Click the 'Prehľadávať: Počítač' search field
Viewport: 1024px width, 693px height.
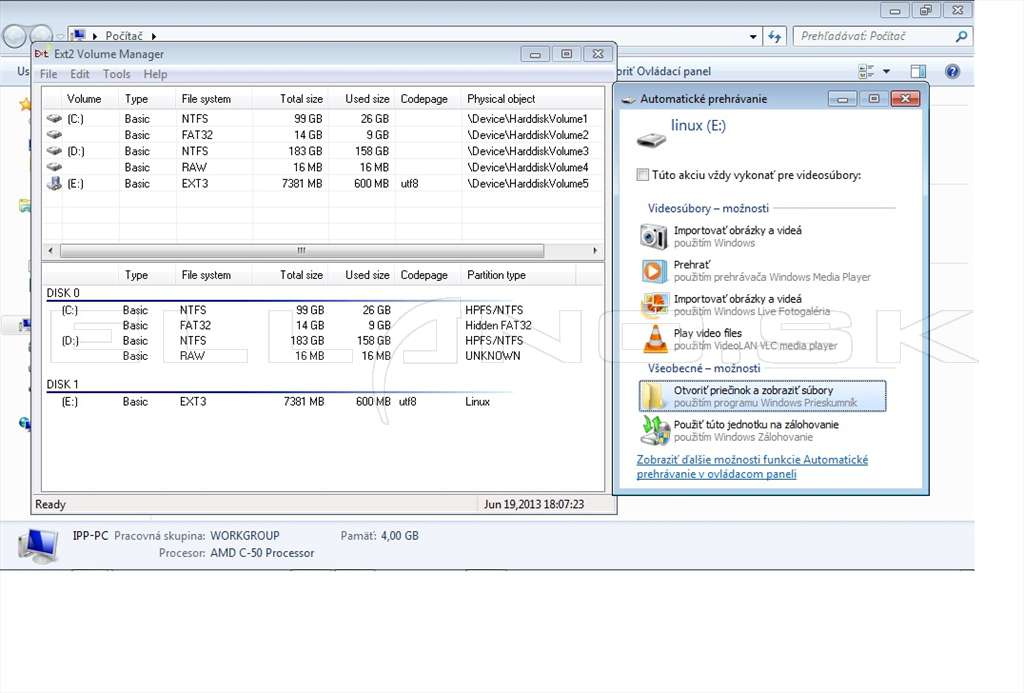pyautogui.click(x=874, y=37)
